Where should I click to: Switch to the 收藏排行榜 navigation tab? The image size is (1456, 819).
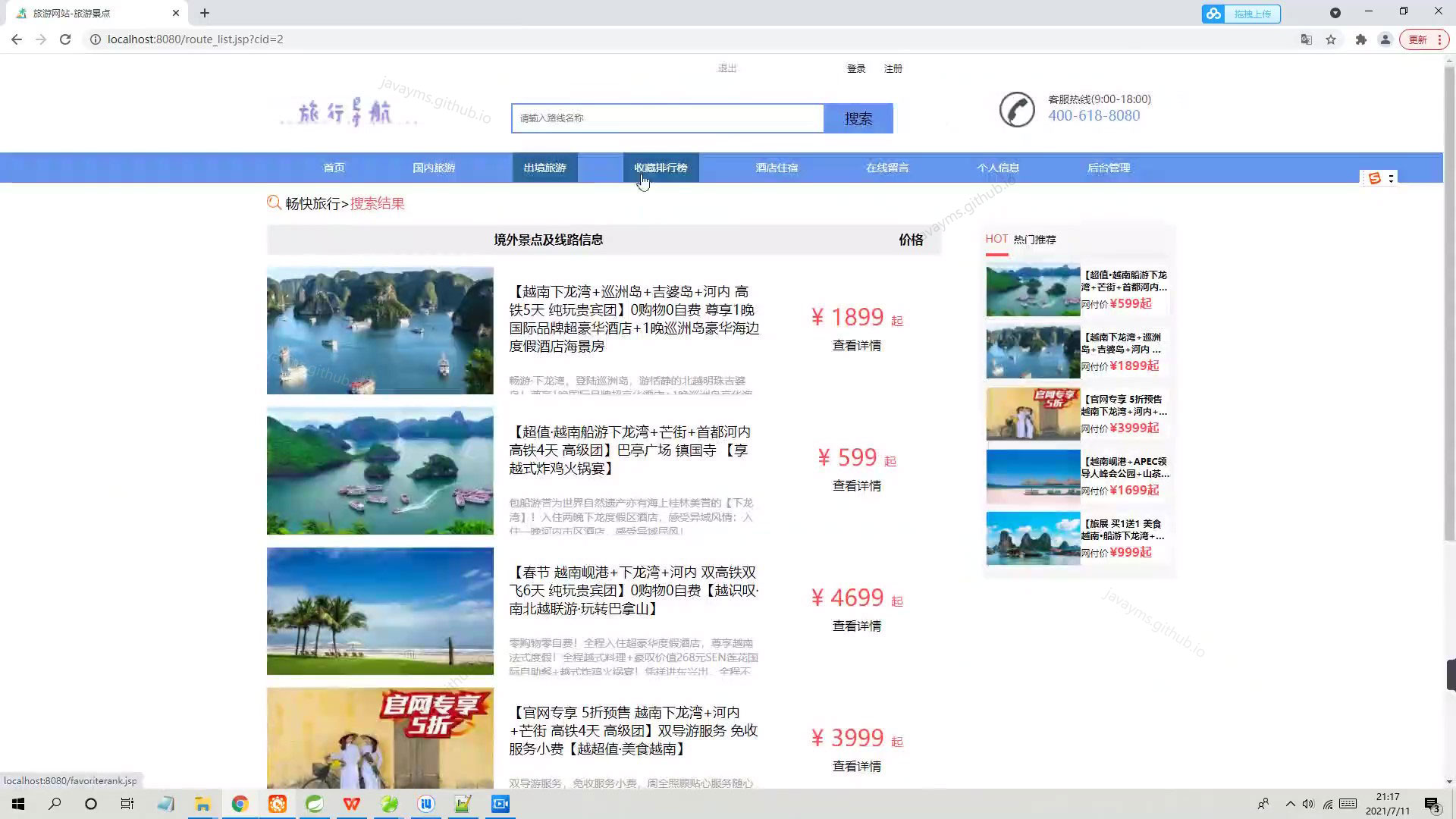pyautogui.click(x=661, y=168)
